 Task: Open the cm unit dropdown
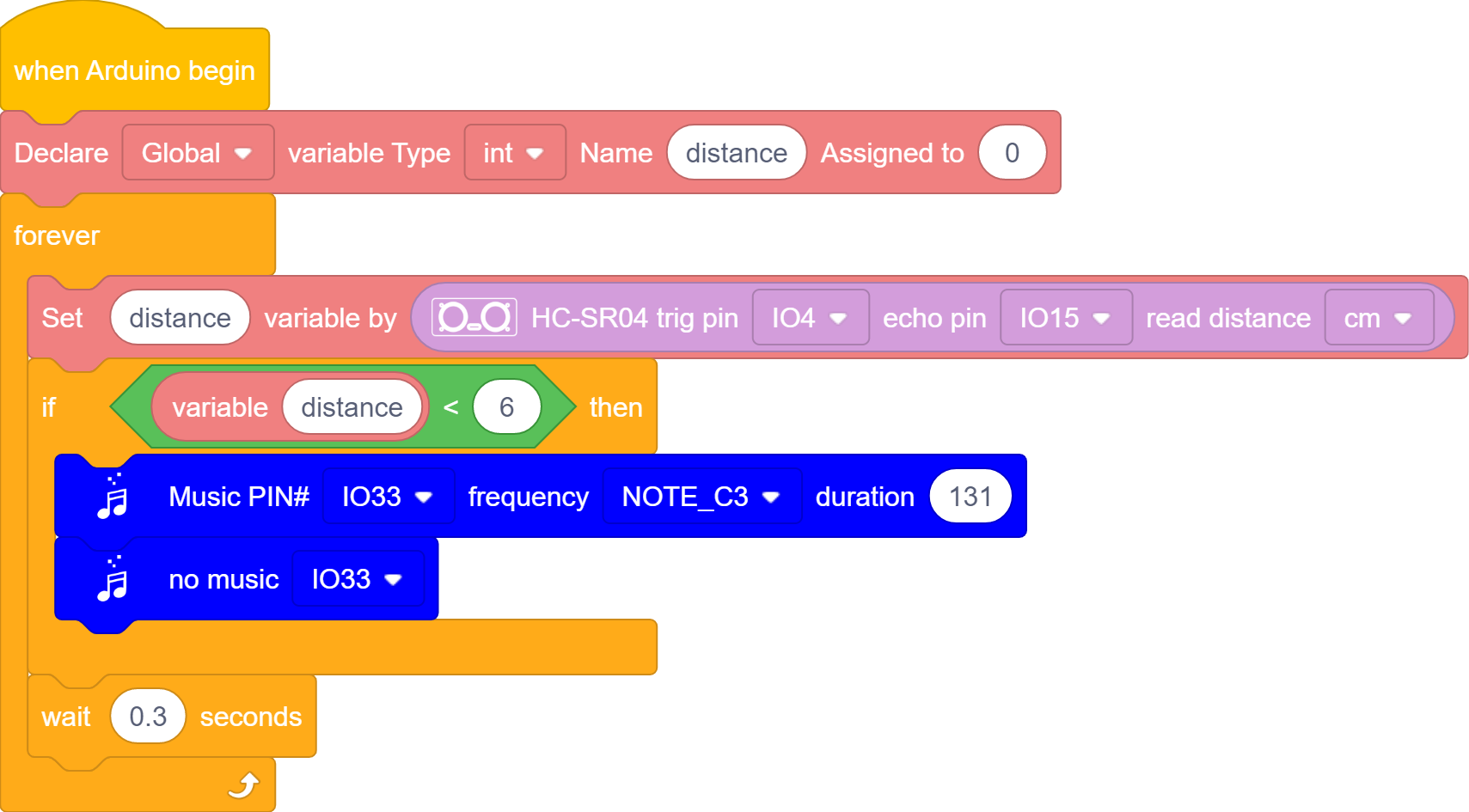point(1379,317)
